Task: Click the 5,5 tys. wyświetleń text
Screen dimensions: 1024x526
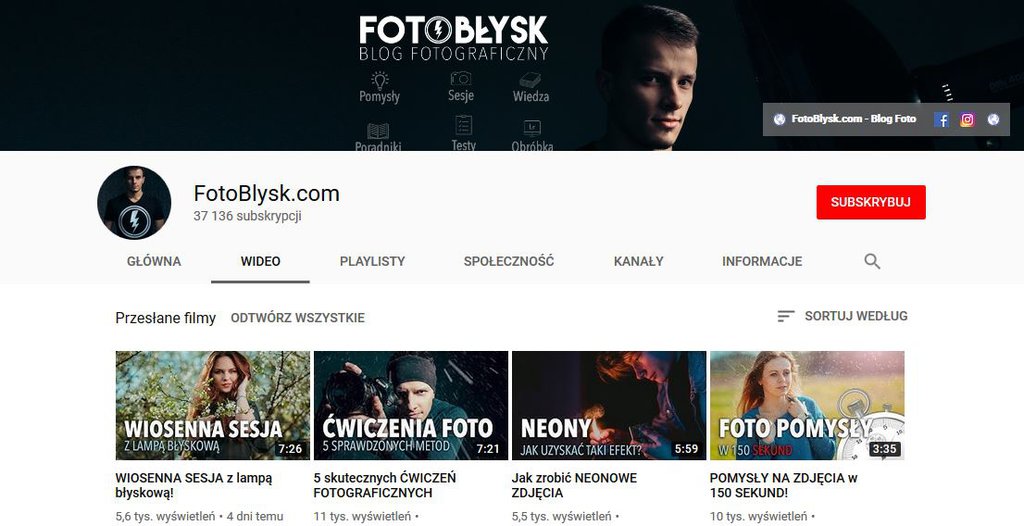Action: (562, 516)
